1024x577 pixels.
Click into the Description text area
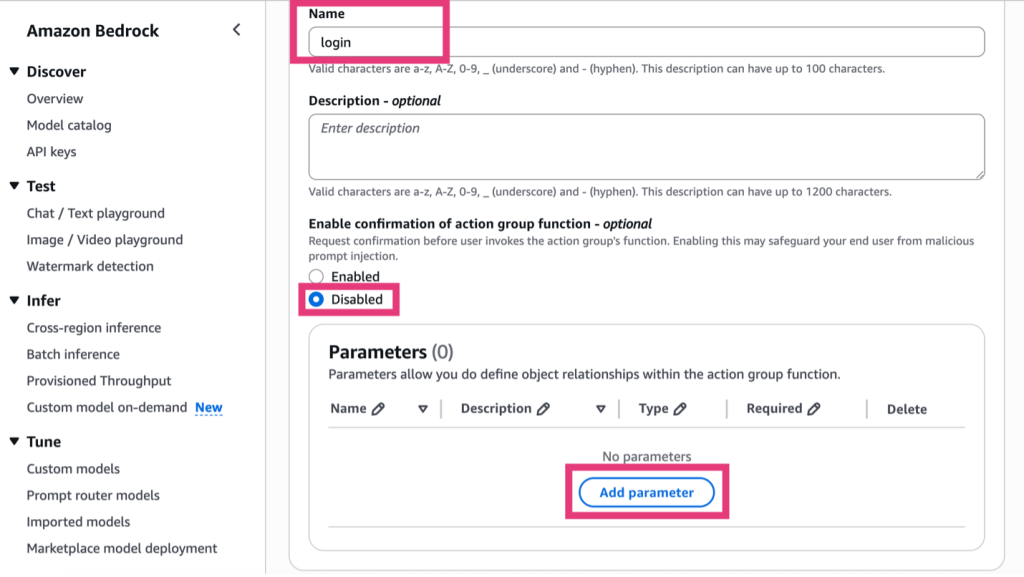pos(646,146)
